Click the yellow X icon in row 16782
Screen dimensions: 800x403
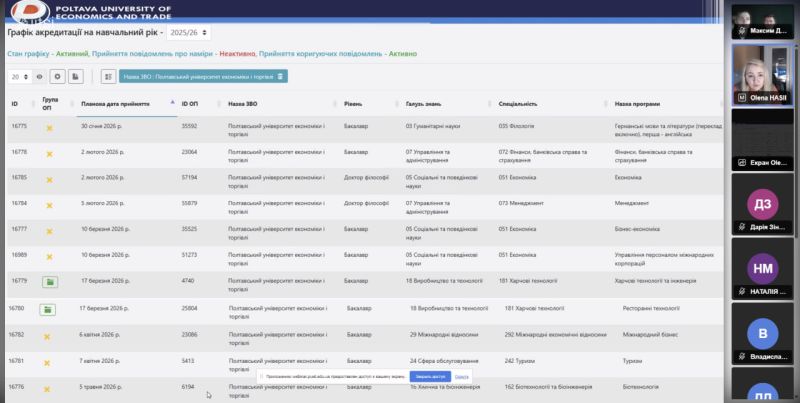click(47, 336)
